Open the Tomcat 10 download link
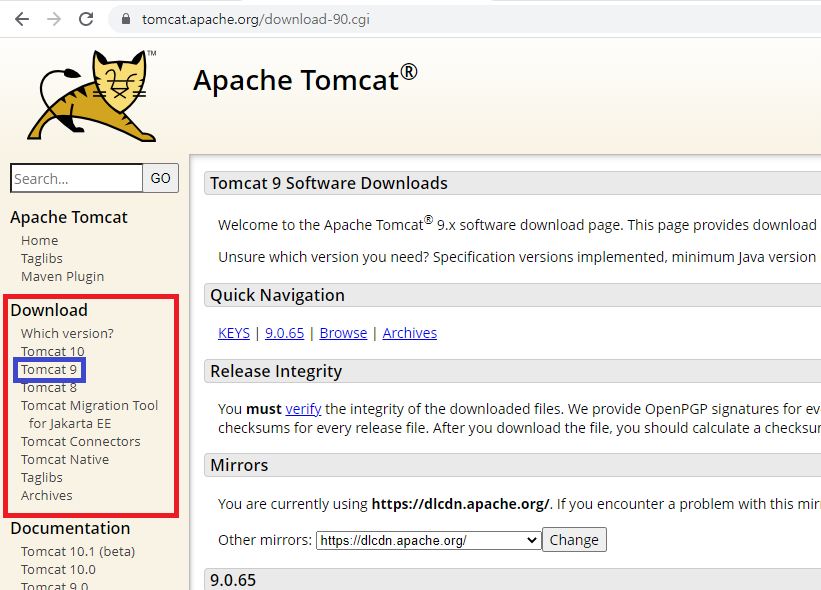This screenshot has width=821, height=590. [52, 351]
